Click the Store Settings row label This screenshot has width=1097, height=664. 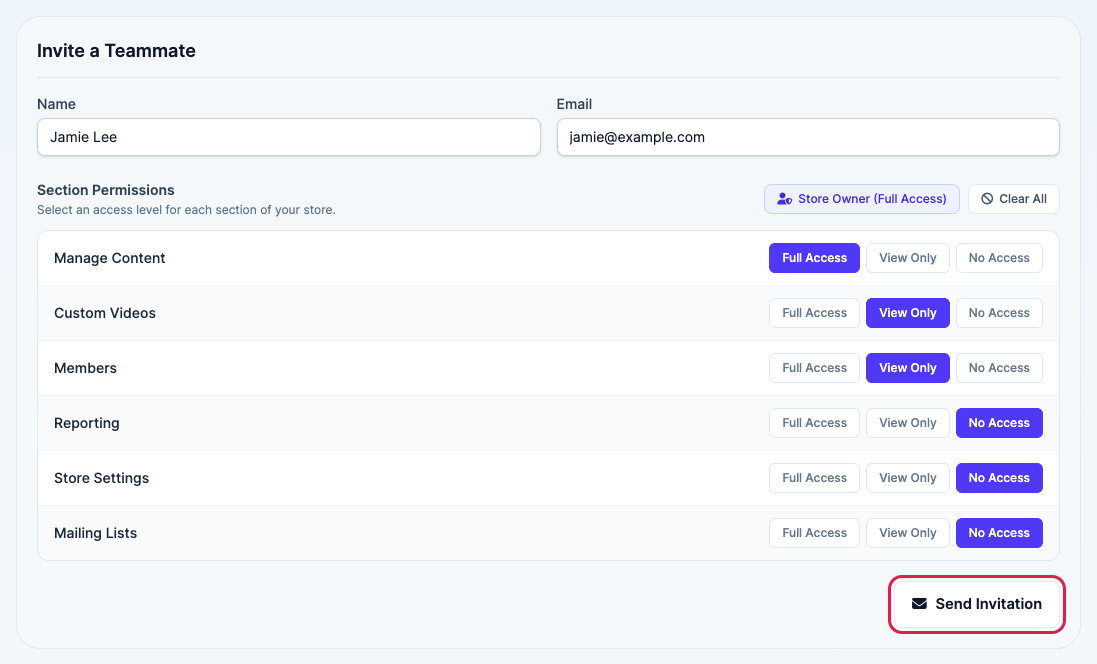[x=101, y=478]
